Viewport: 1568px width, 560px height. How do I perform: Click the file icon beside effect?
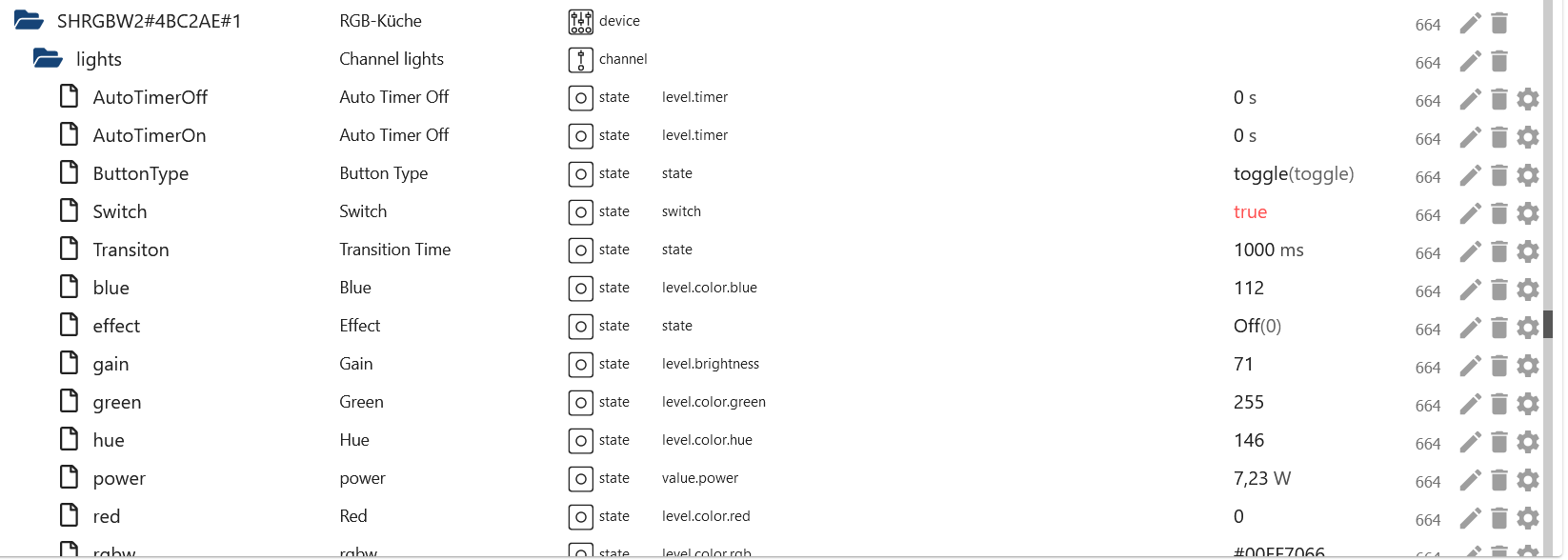(69, 325)
